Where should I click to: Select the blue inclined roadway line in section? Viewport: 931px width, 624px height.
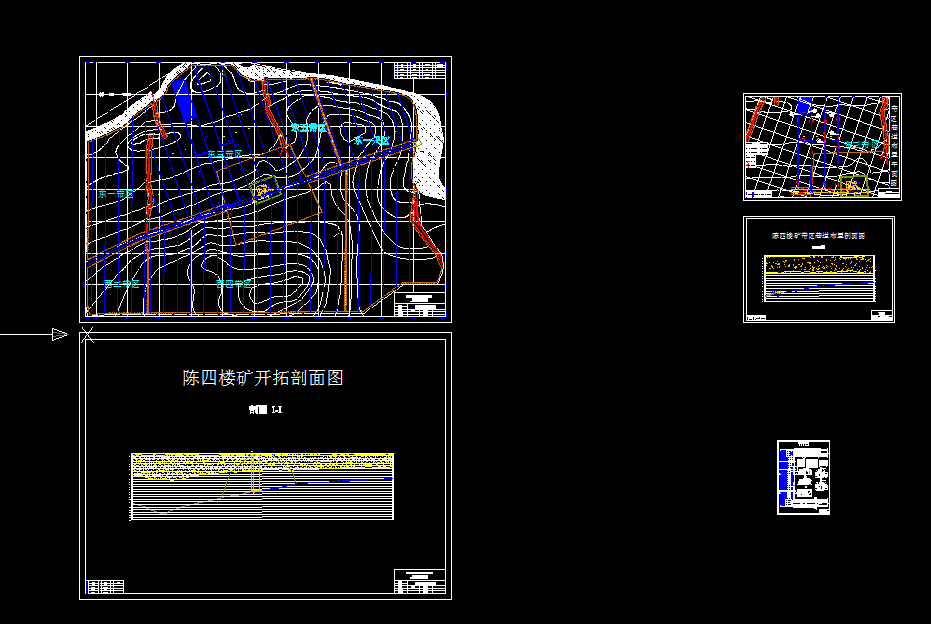pyautogui.click(x=320, y=483)
